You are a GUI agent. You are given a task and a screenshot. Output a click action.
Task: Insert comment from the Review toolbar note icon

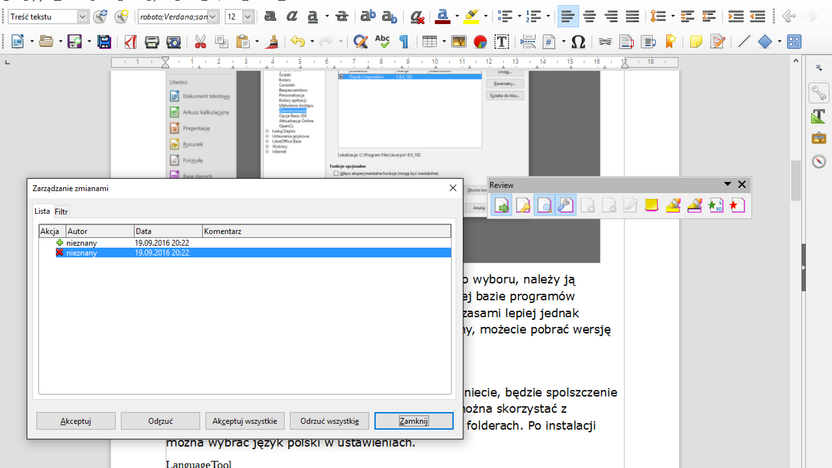click(652, 205)
